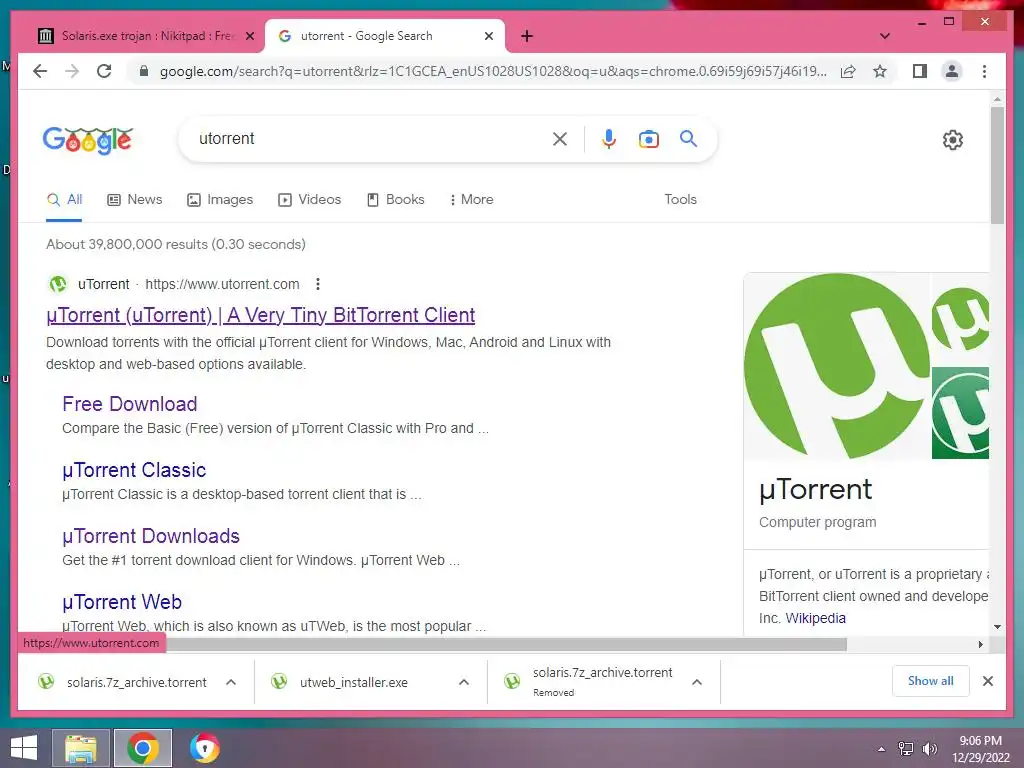Open network status in system tray
Screen dimensions: 1024x768
(x=906, y=749)
